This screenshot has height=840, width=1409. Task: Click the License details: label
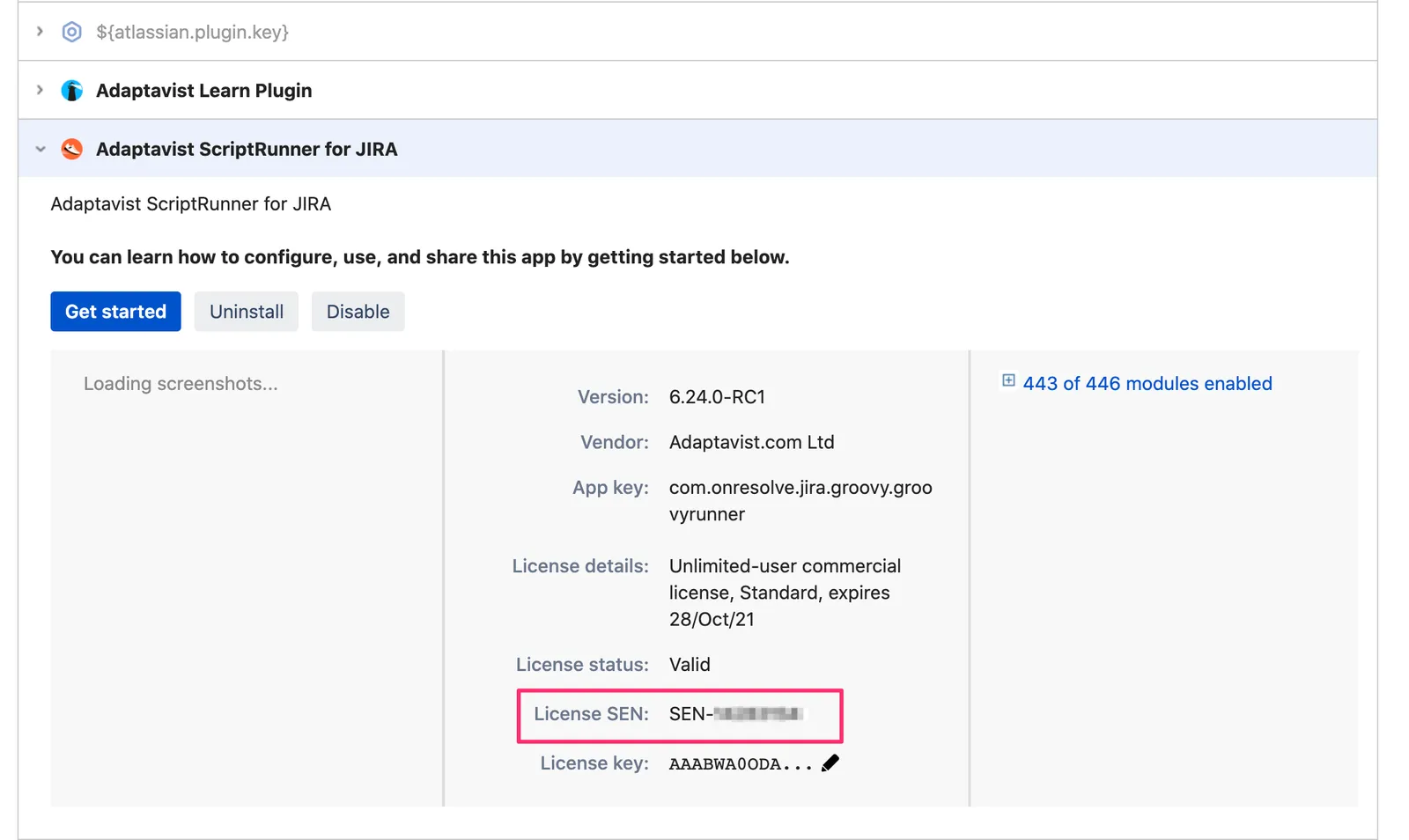[580, 565]
